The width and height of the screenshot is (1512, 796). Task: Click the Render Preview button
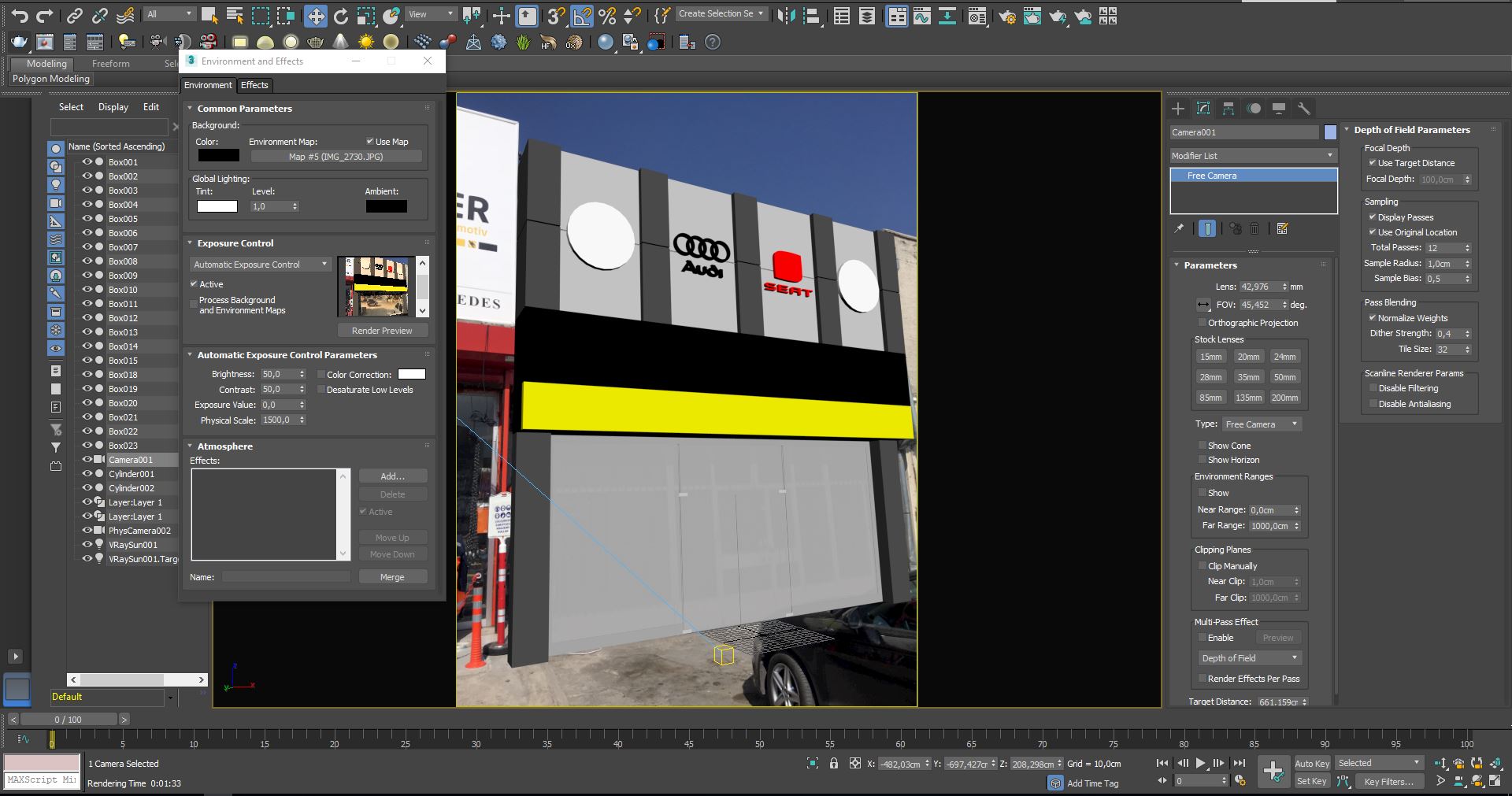pos(383,330)
